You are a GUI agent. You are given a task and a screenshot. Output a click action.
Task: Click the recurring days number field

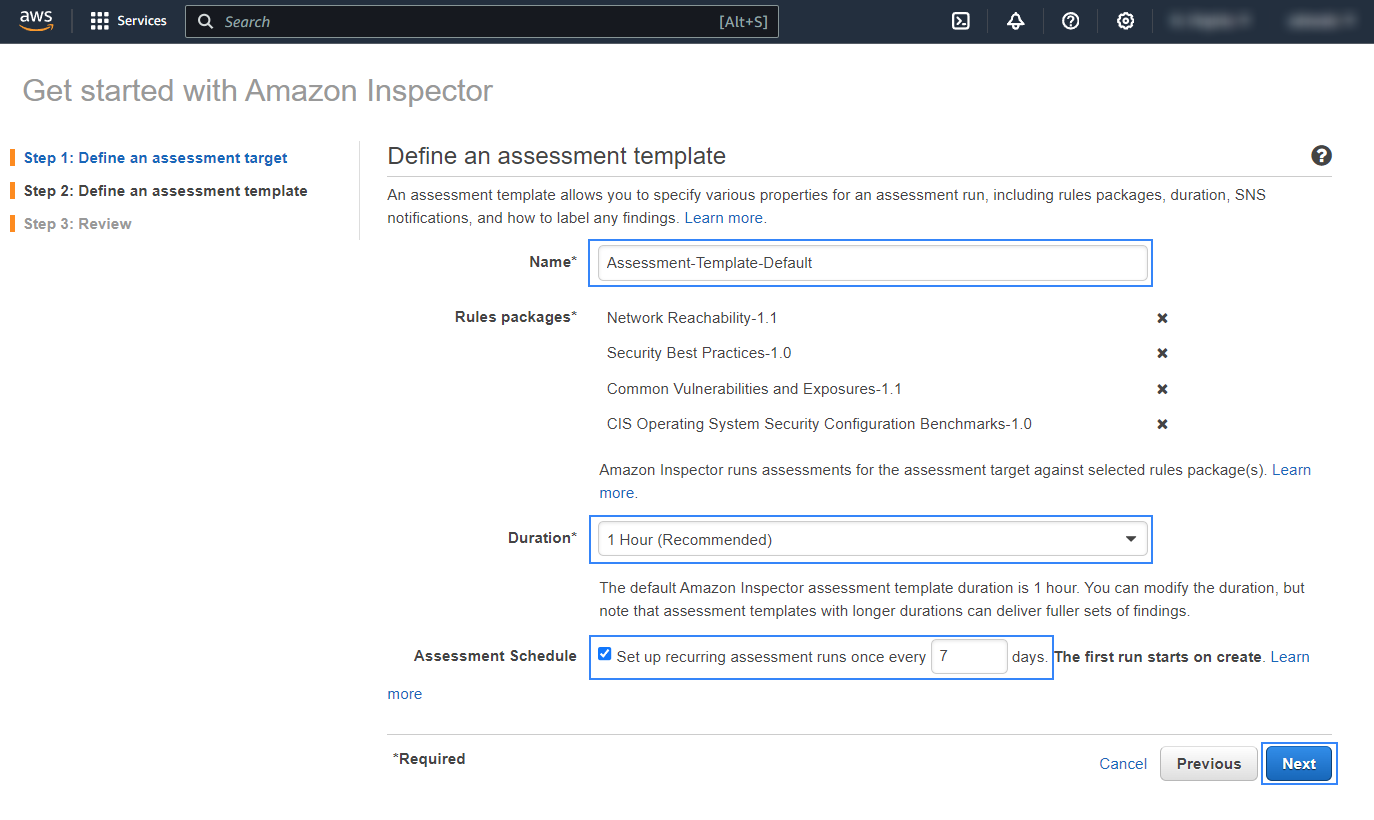click(968, 657)
